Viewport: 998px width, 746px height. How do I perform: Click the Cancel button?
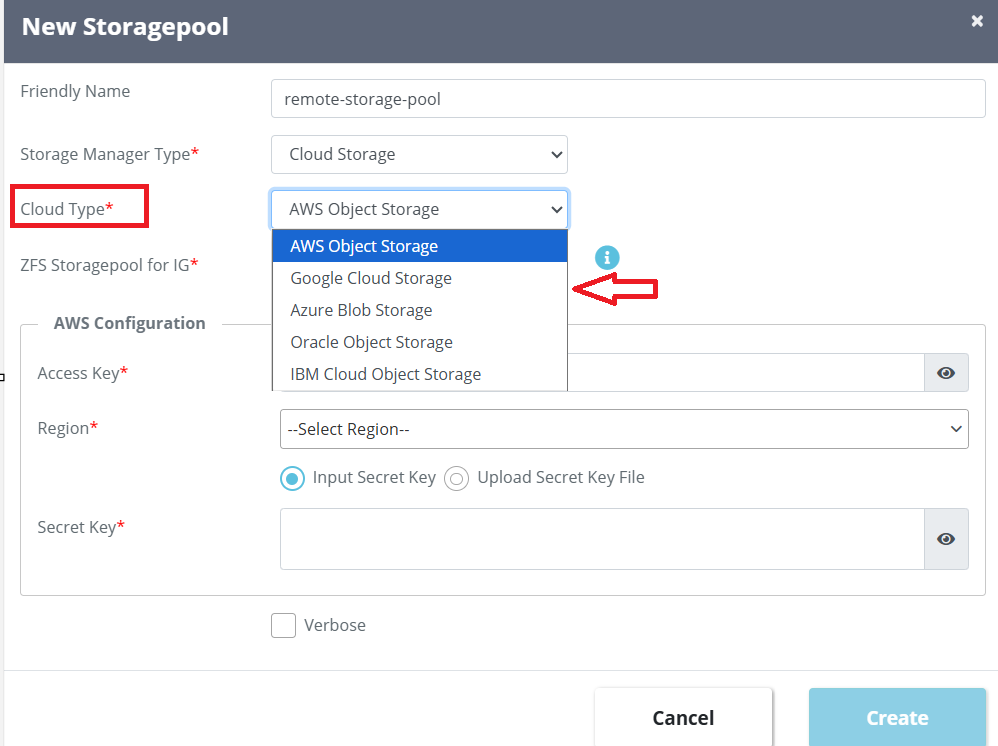[x=683, y=717]
